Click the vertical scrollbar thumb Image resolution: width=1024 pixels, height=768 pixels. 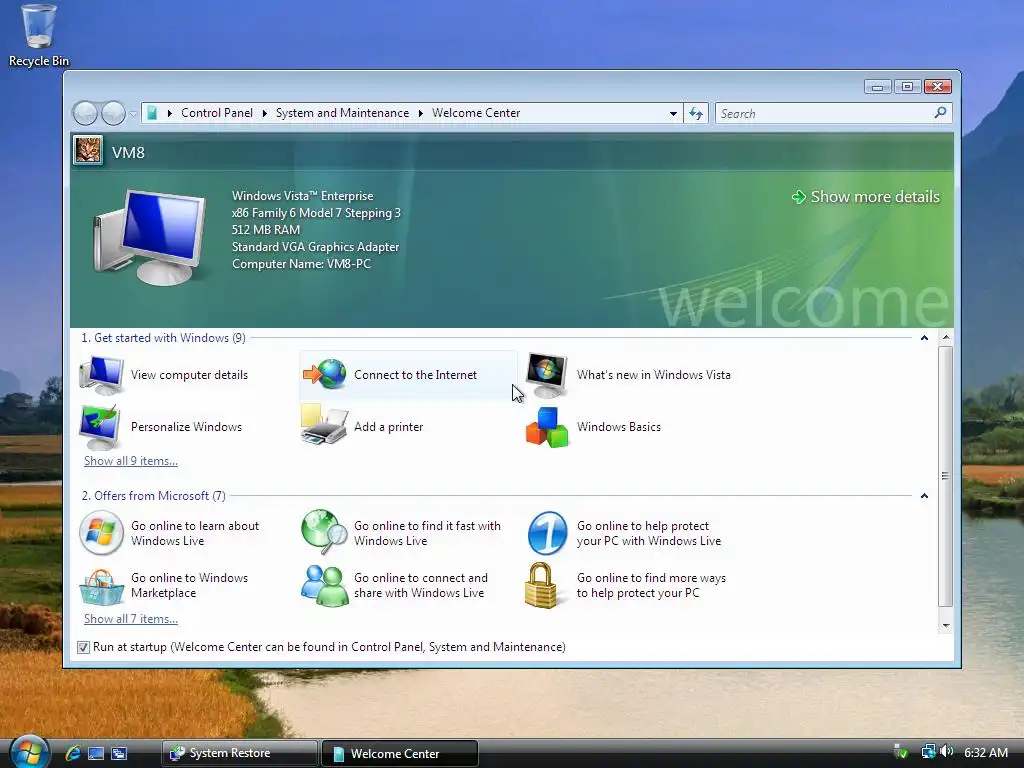point(946,476)
